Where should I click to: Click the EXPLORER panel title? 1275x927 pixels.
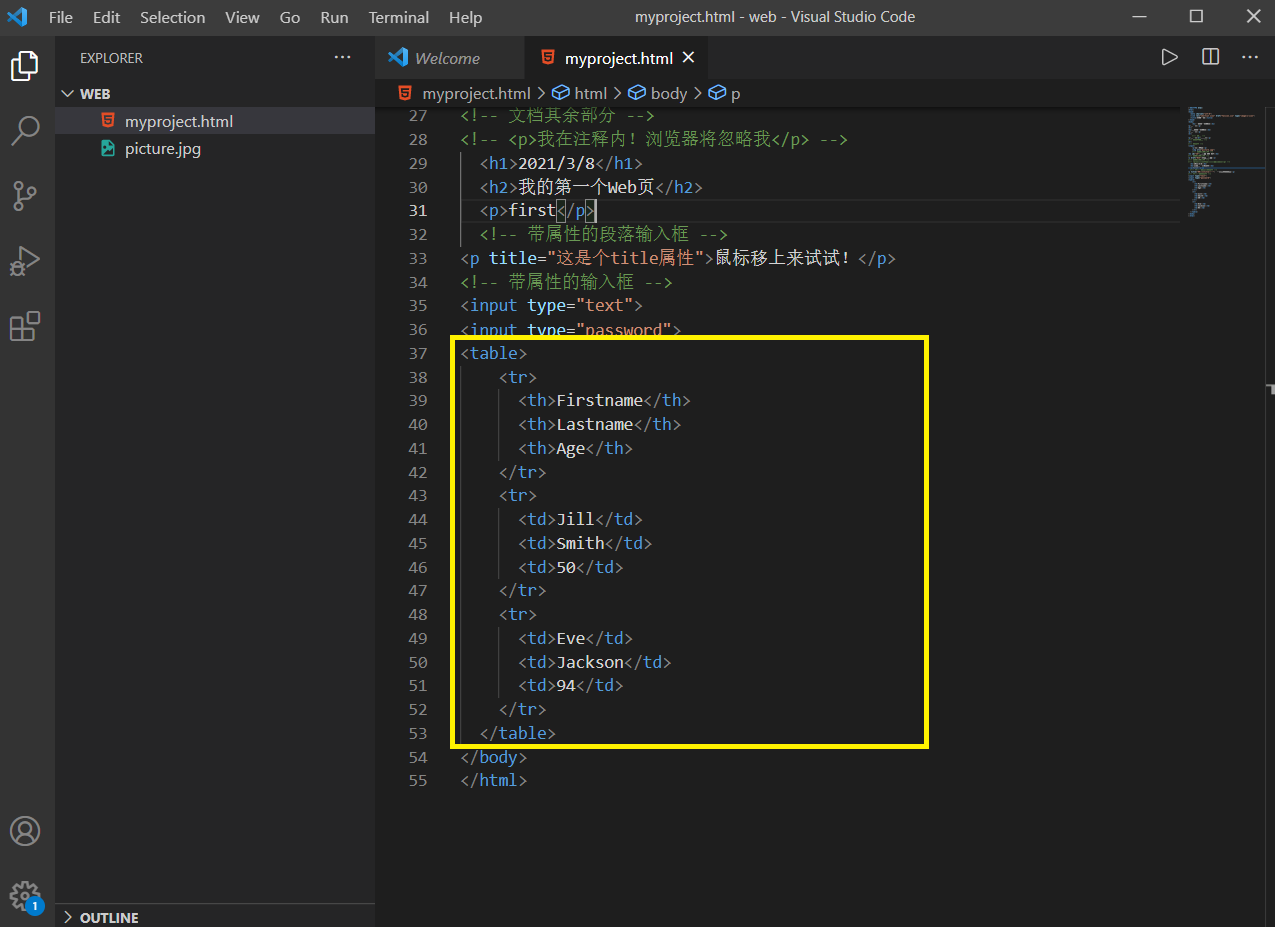click(111, 58)
